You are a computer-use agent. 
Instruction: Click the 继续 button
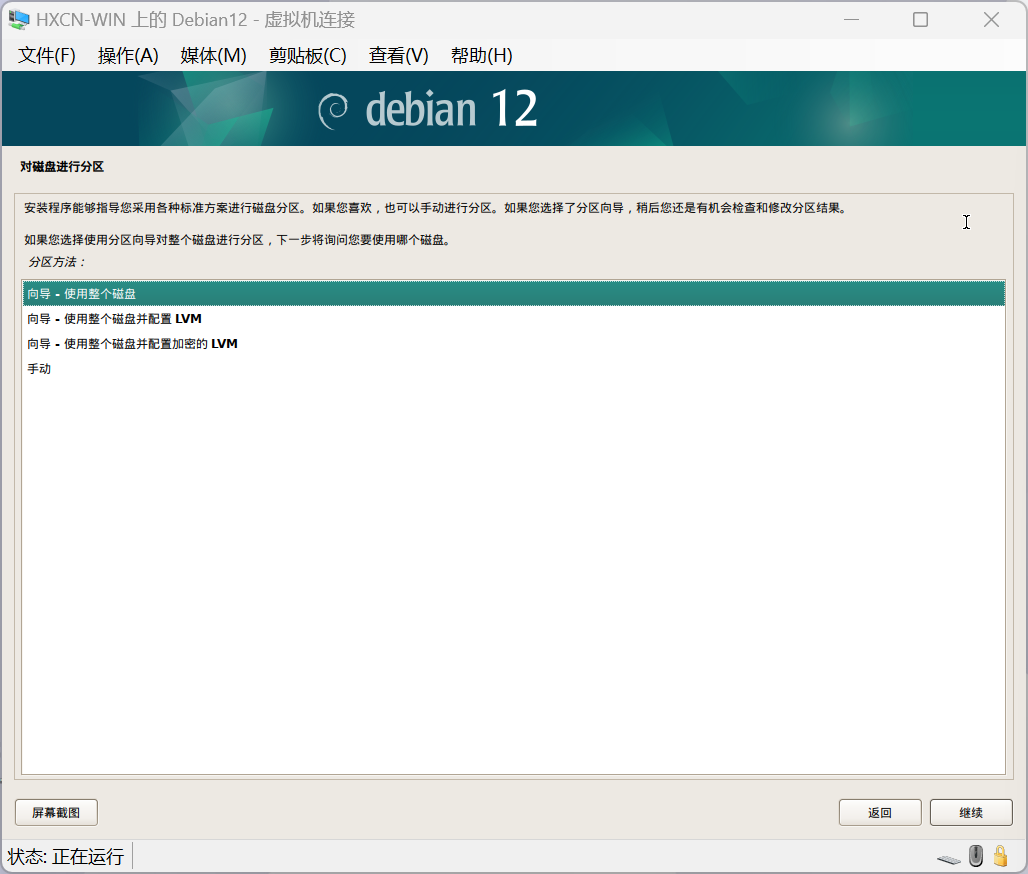[x=971, y=812]
